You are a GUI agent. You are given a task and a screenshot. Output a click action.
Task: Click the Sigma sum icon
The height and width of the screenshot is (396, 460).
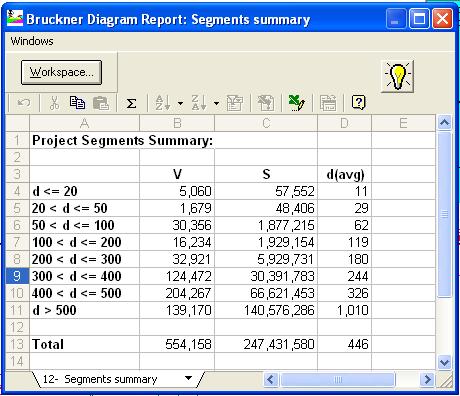coord(131,103)
